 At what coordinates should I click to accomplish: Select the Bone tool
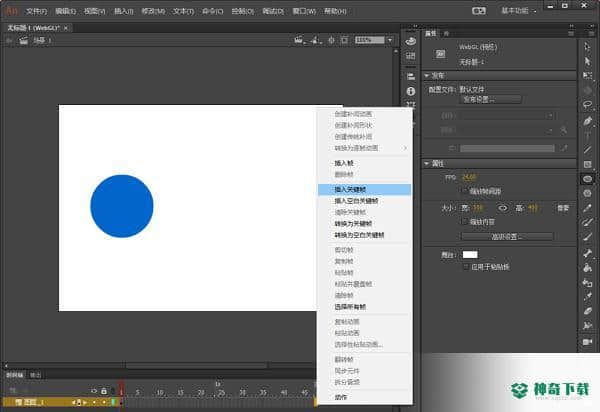[x=587, y=253]
